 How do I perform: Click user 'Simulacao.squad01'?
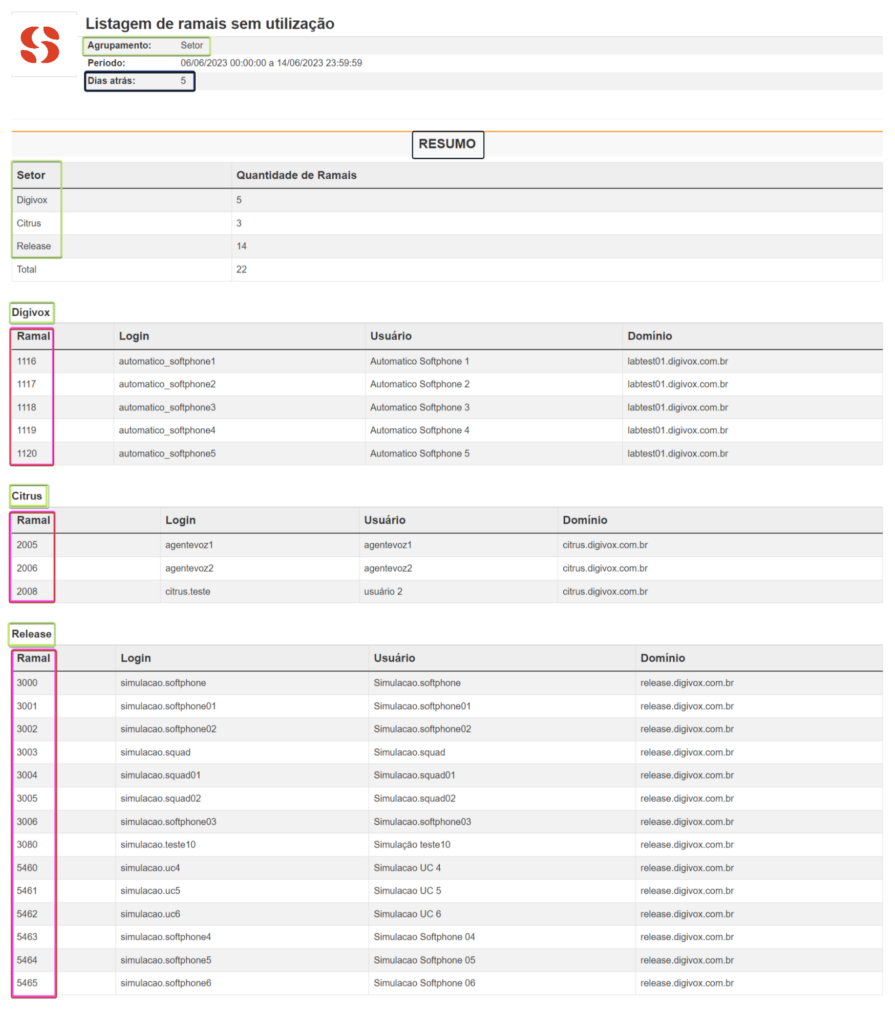415,775
